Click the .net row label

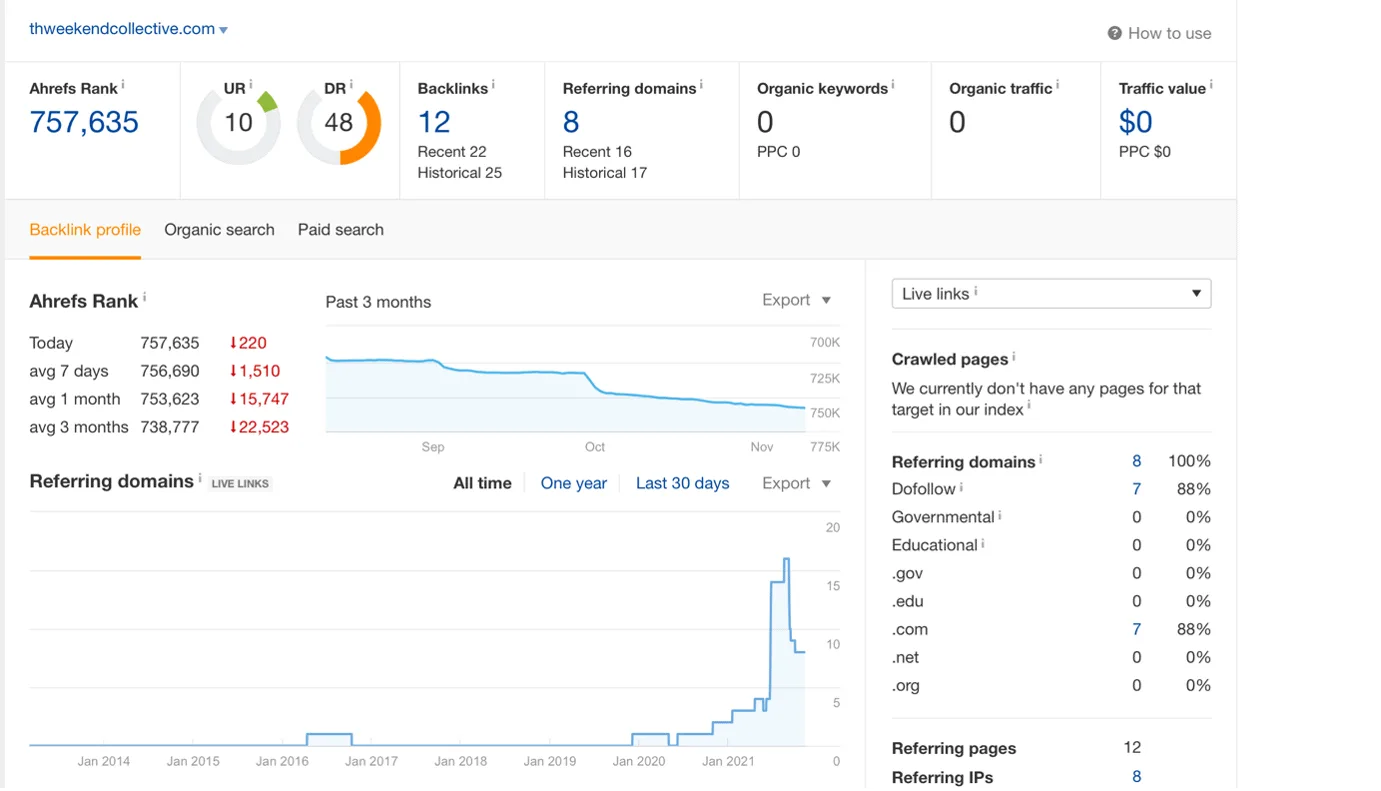(x=906, y=657)
